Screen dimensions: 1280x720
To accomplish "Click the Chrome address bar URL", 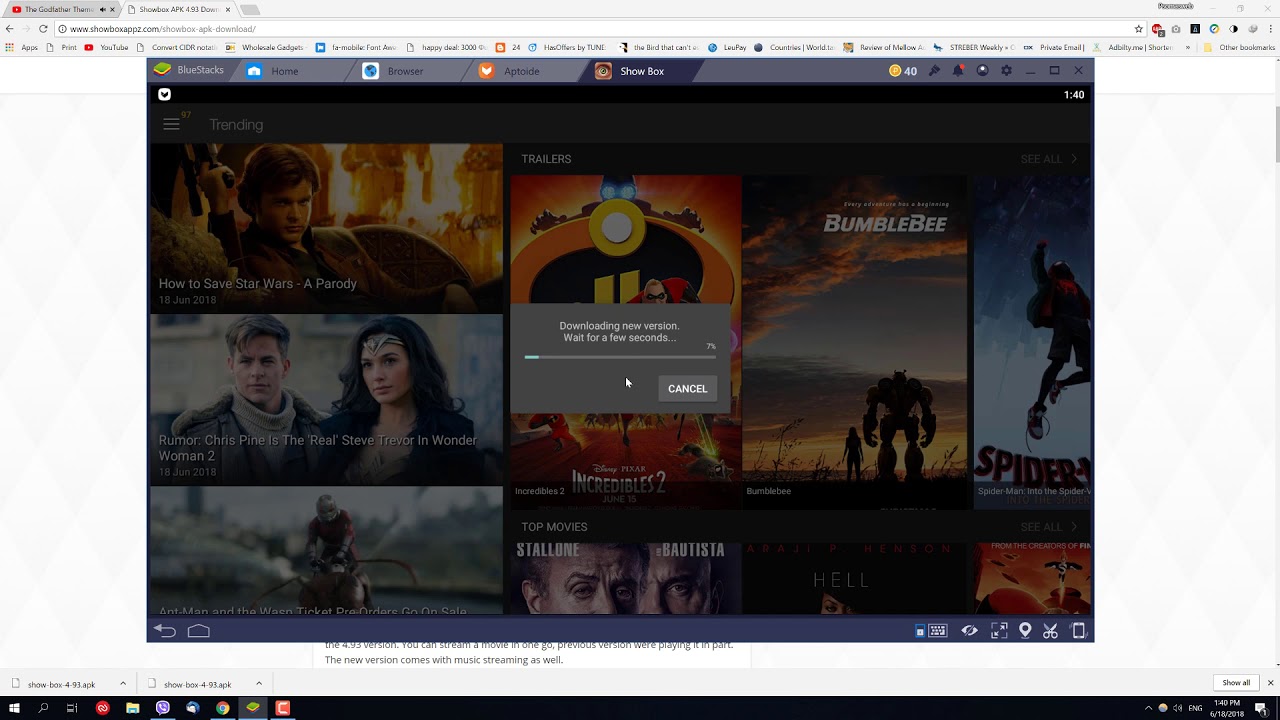I will click(x=163, y=29).
